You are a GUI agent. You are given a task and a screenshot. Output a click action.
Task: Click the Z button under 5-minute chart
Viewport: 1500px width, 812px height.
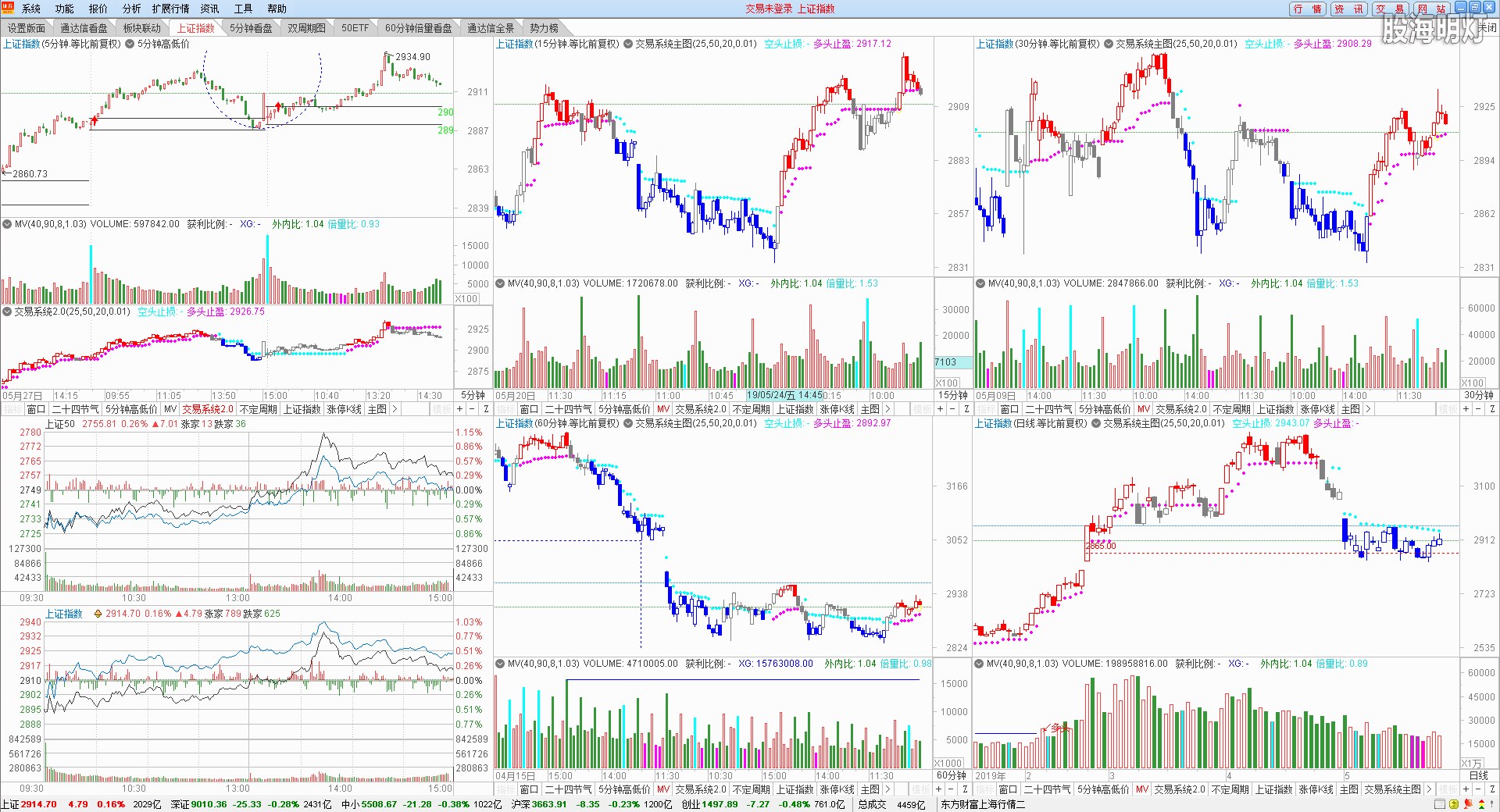point(485,409)
